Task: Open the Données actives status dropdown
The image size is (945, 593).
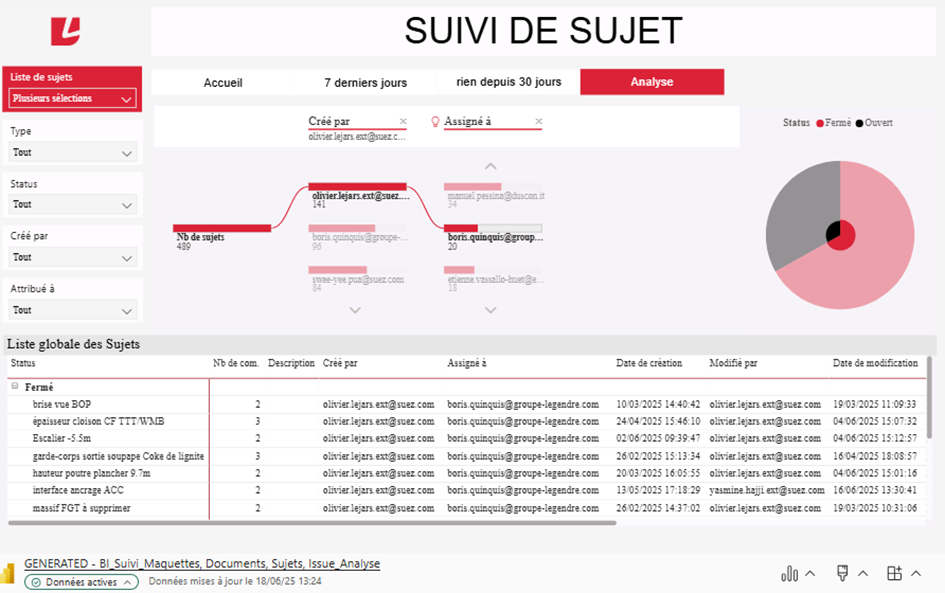Action: (81, 582)
